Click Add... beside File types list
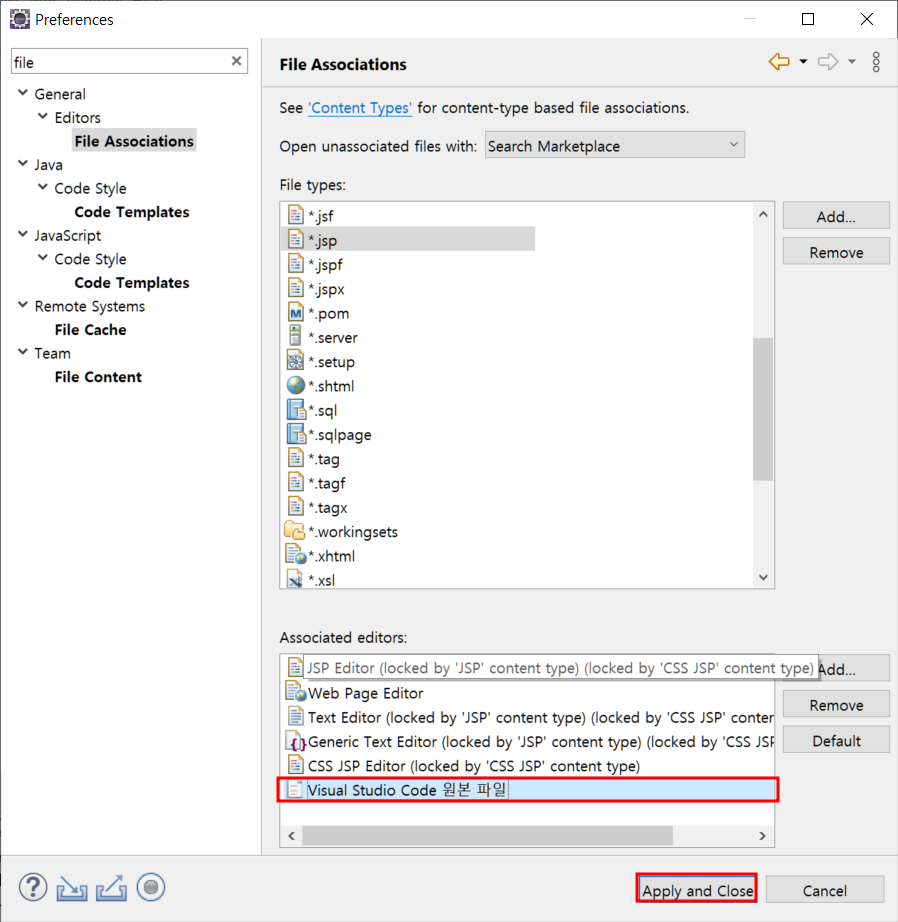The width and height of the screenshot is (898, 922). [836, 216]
